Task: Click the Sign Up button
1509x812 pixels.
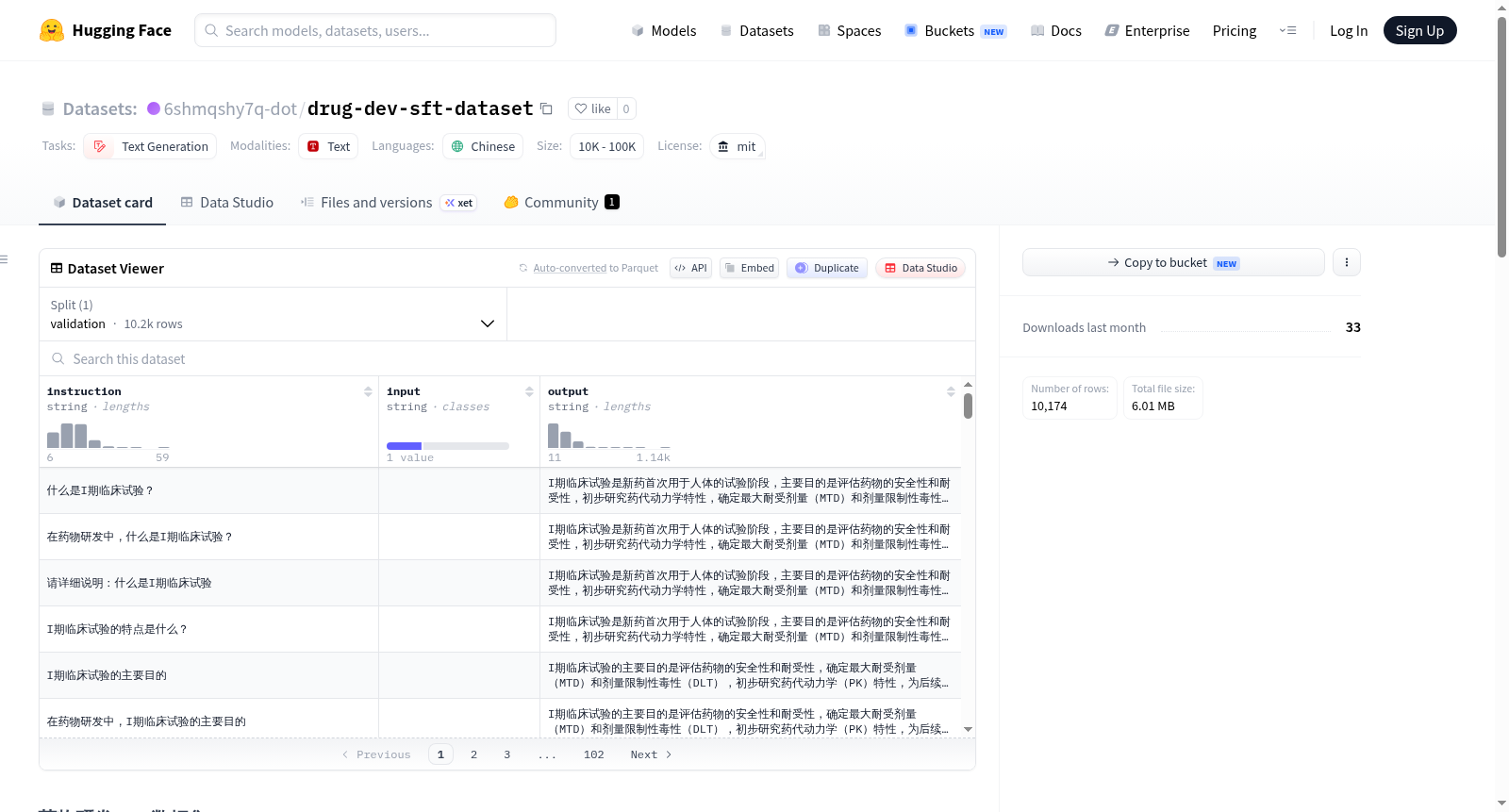Action: tap(1419, 30)
